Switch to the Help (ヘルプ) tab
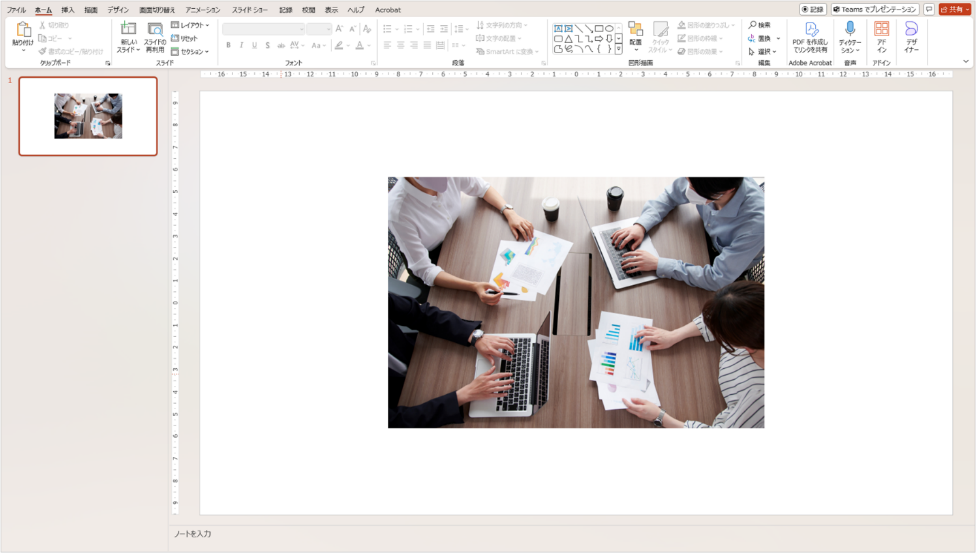 355,10
